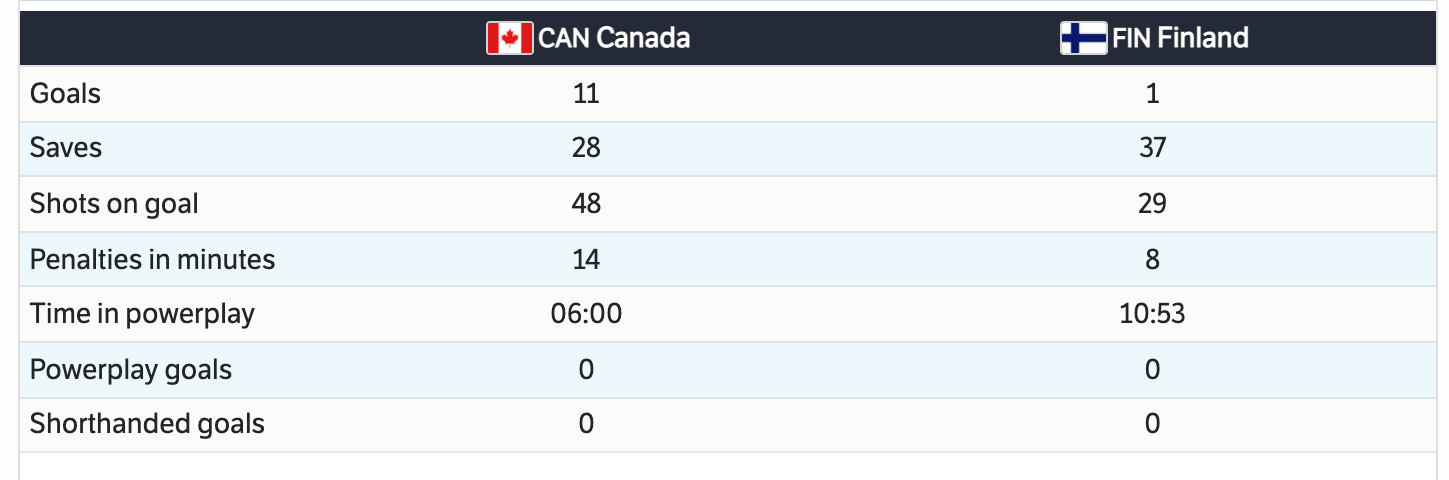The height and width of the screenshot is (480, 1449).
Task: Click the FIN Finland header text
Action: [1180, 38]
